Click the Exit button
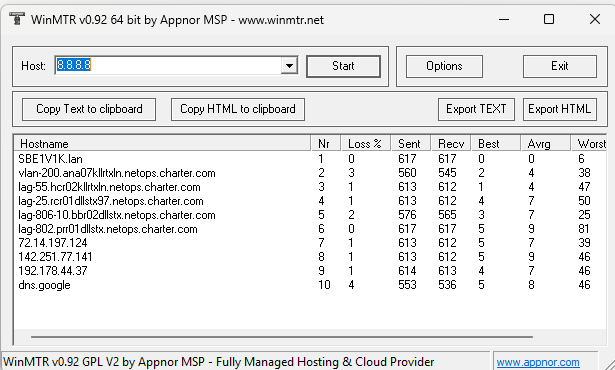This screenshot has width=615, height=370. click(x=560, y=66)
